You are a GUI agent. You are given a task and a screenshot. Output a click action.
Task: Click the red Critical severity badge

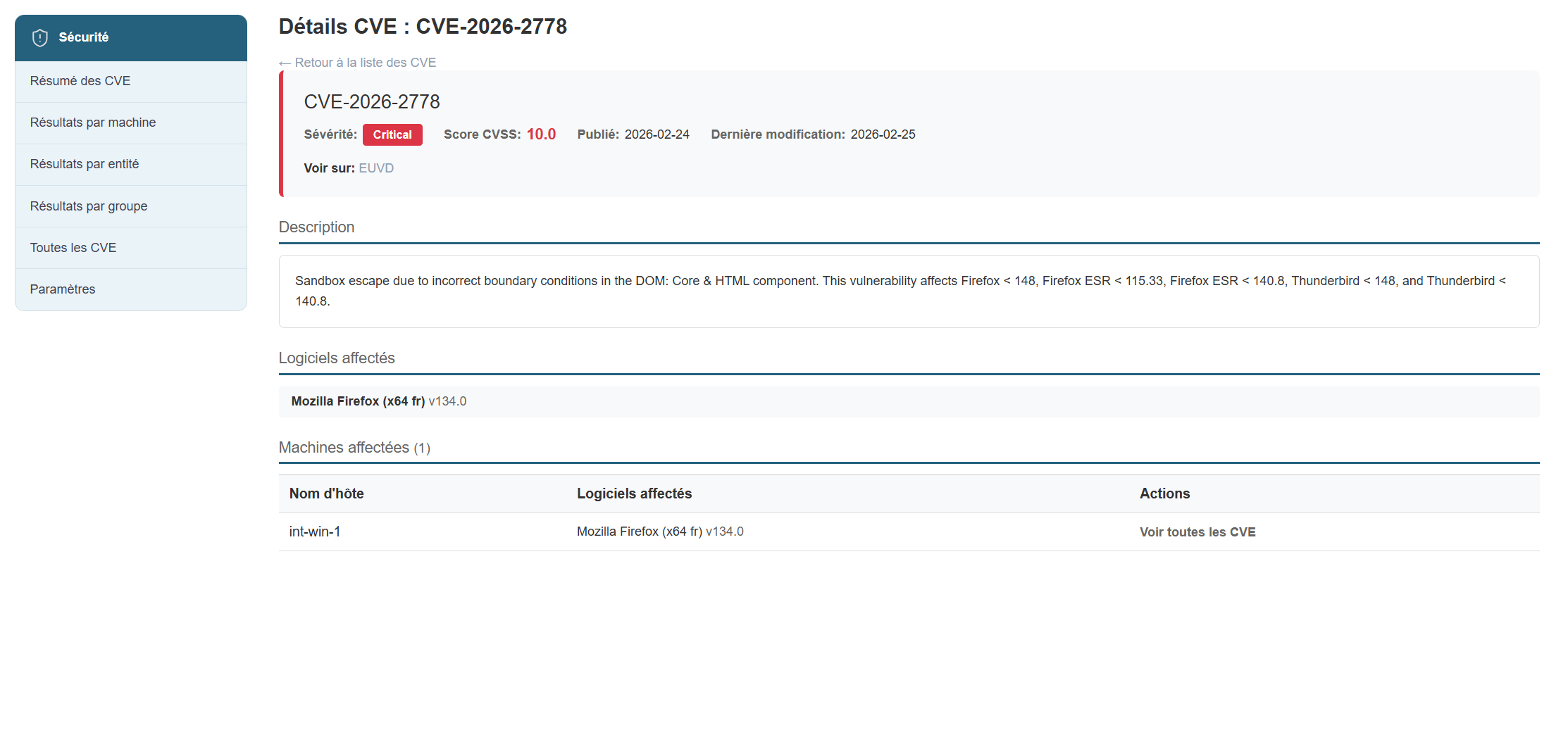(x=392, y=134)
